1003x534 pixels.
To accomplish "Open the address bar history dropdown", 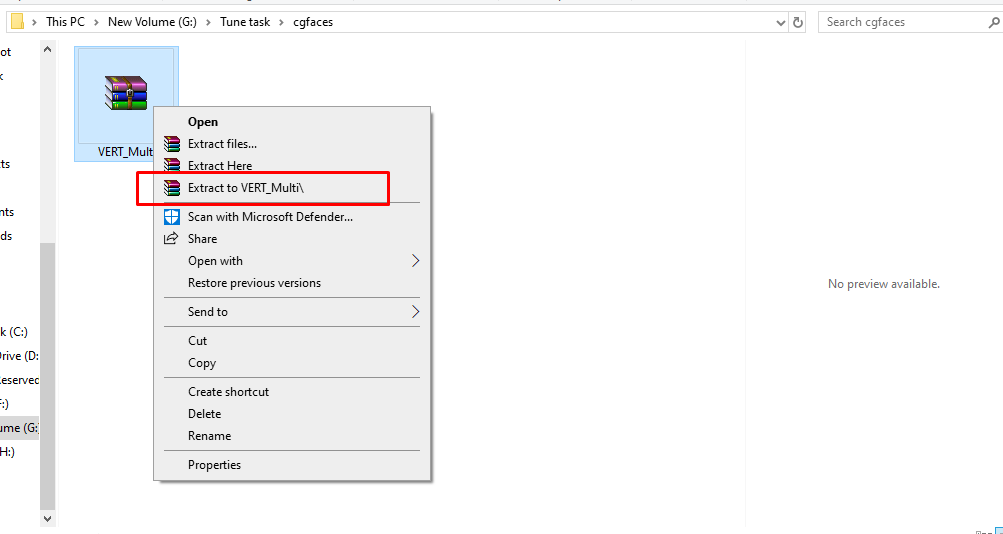I will pyautogui.click(x=780, y=22).
